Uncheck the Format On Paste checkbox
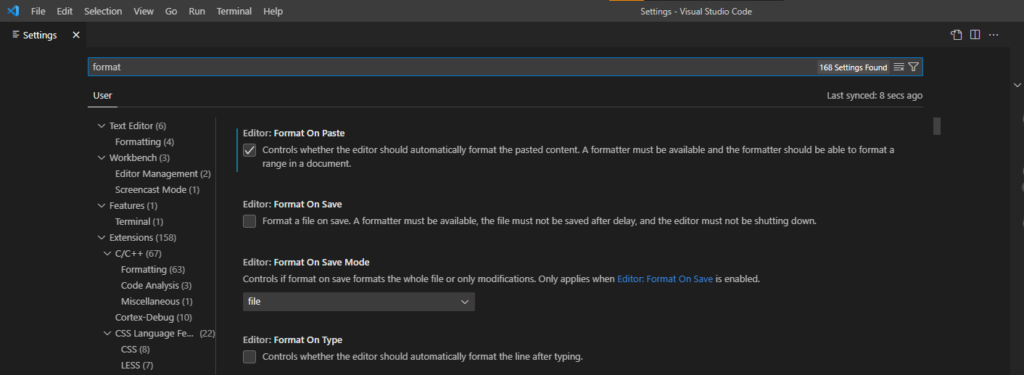The image size is (1024, 375). tap(249, 150)
